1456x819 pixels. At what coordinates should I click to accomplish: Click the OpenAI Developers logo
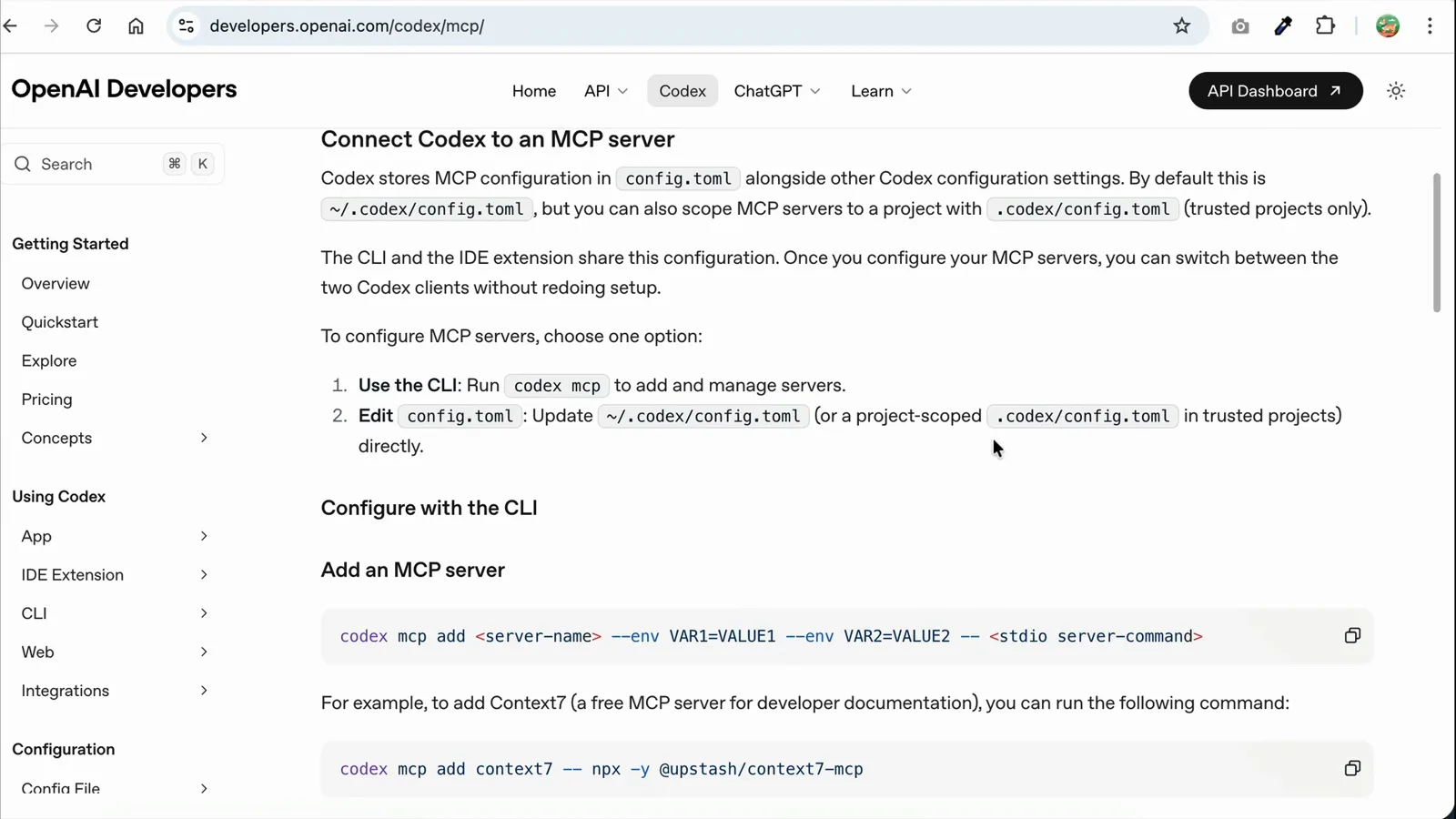point(124,89)
